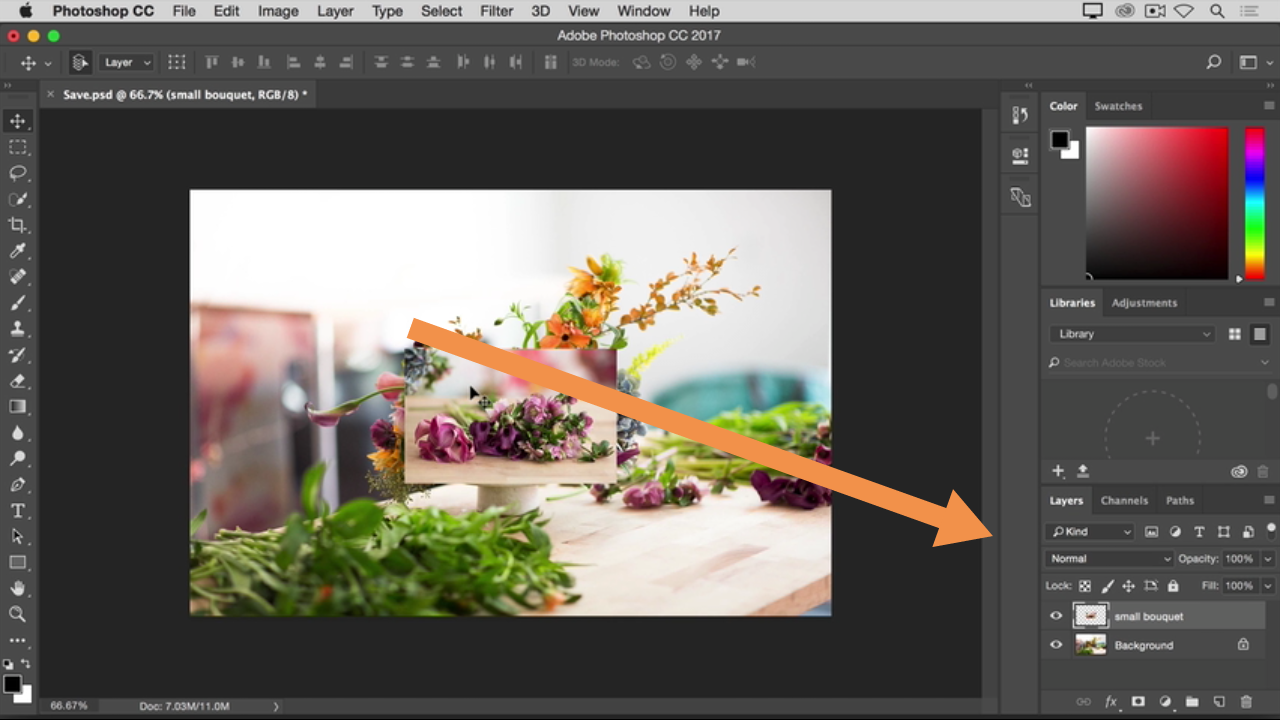Screen dimensions: 1280x720
Task: Click the Delete layer trash icon
Action: tap(1246, 702)
